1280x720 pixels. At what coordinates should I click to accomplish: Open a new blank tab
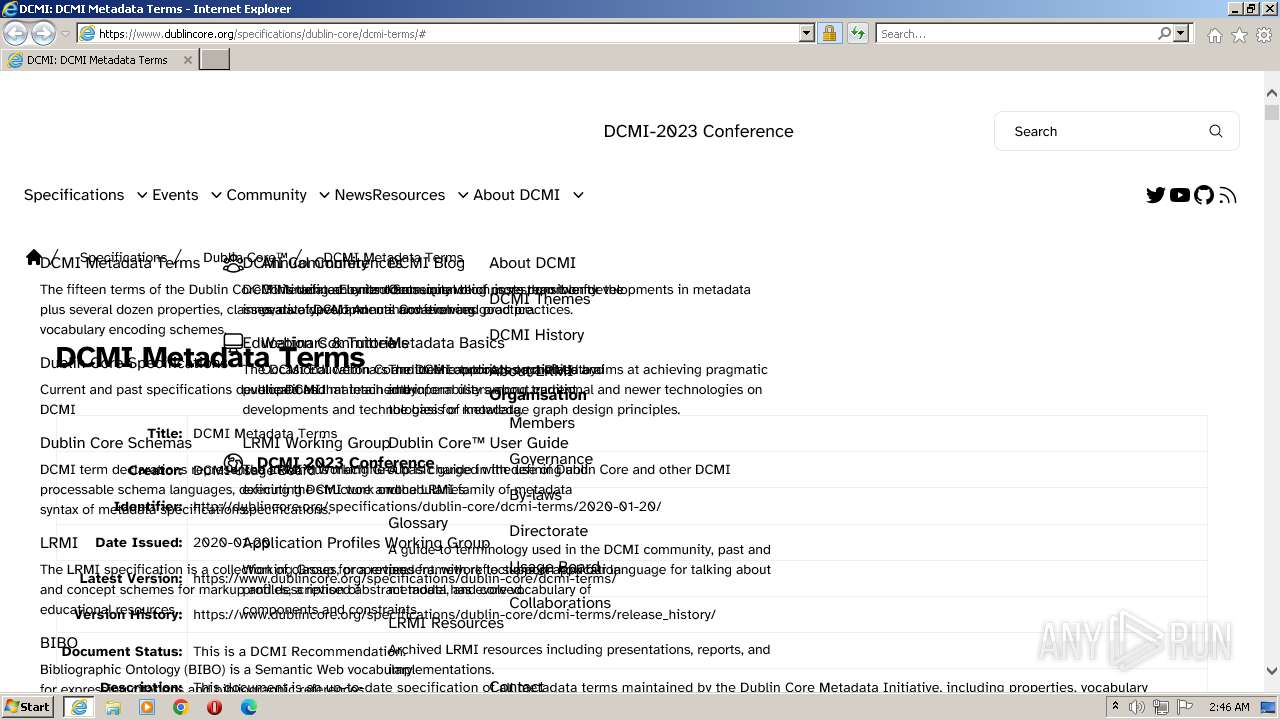click(x=215, y=60)
